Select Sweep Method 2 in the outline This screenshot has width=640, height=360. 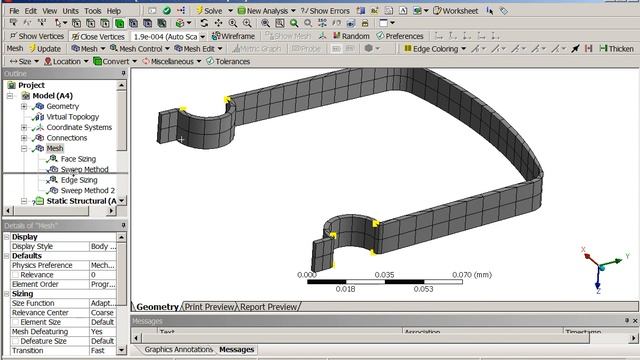pyautogui.click(x=87, y=191)
